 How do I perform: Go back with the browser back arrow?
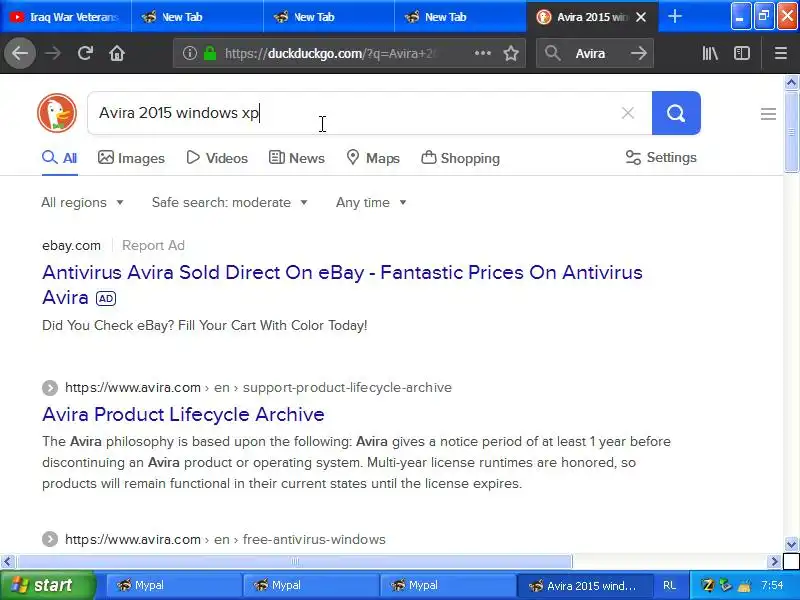pyautogui.click(x=20, y=53)
